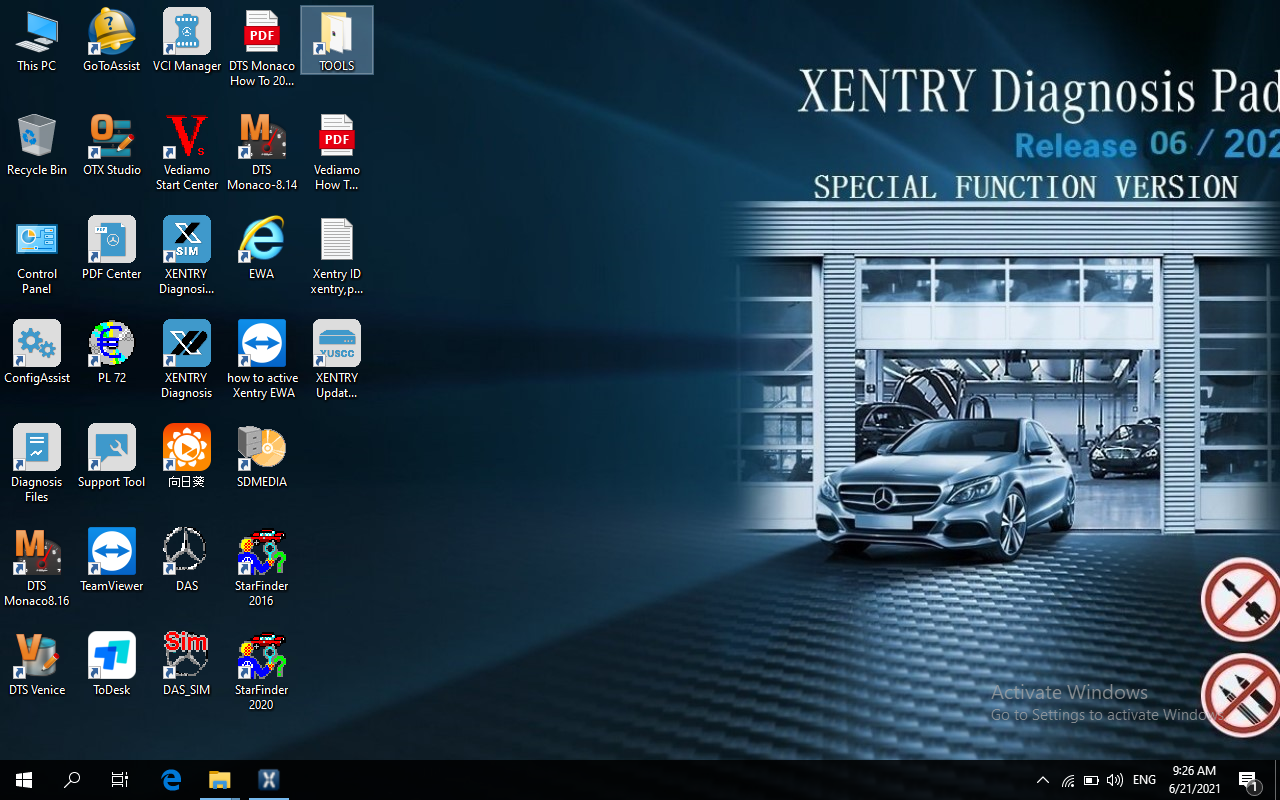Open network status tray icon
Screen dimensions: 1280x800
tap(1068, 780)
